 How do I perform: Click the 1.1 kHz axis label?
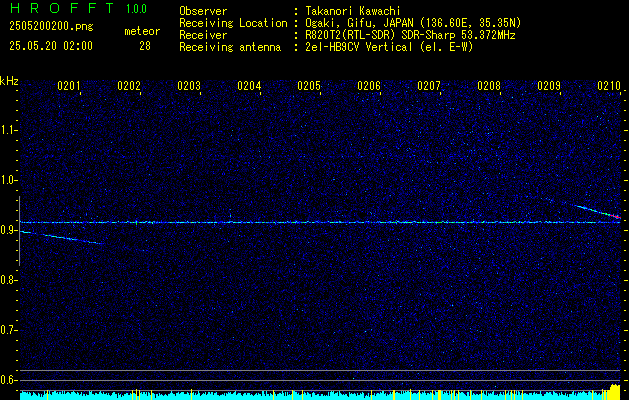[8, 130]
